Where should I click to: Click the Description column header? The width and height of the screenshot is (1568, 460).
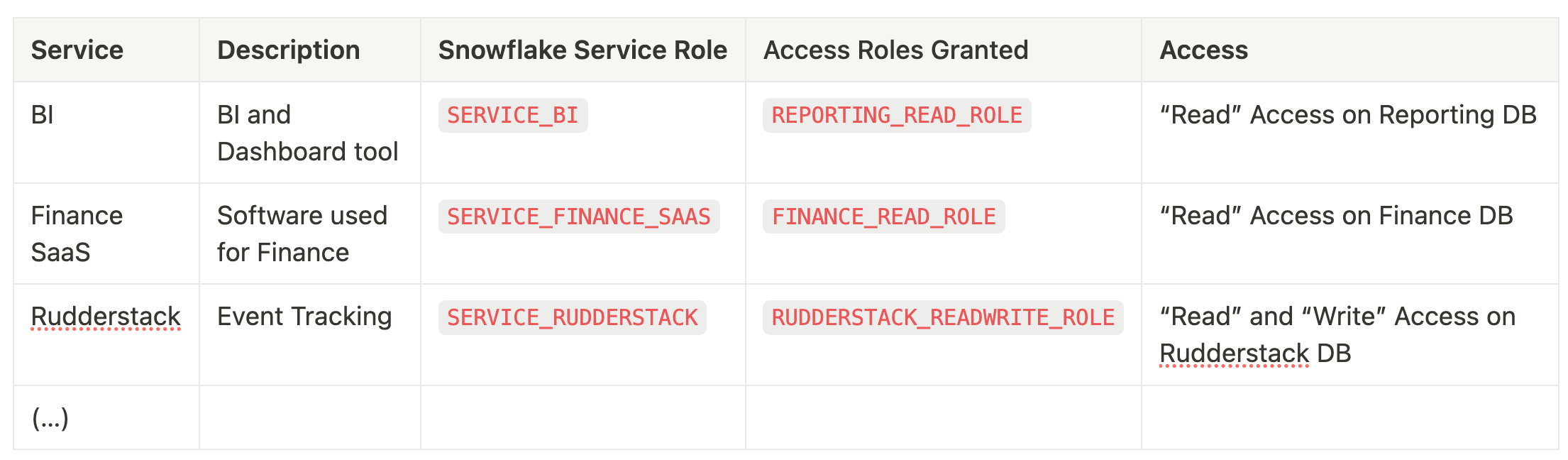click(x=288, y=50)
